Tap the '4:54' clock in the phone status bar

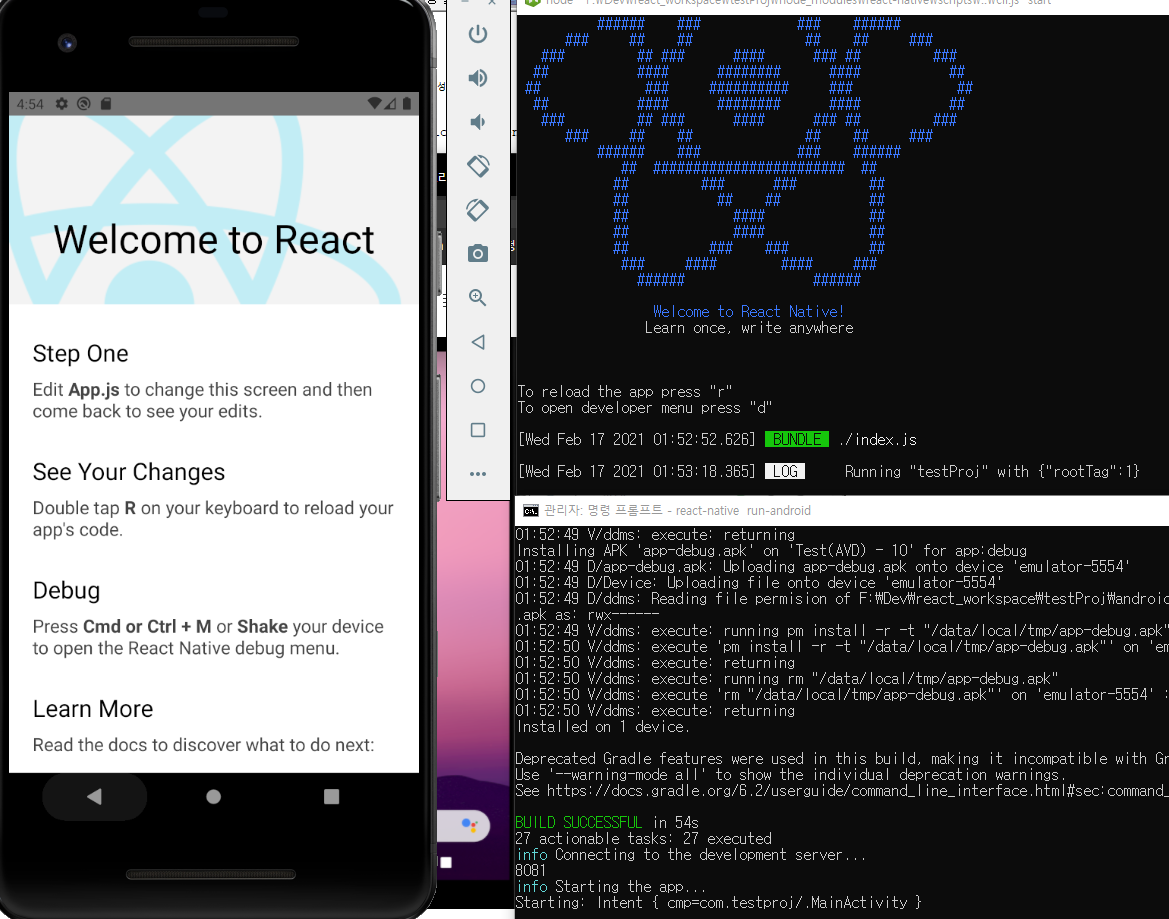click(x=30, y=104)
